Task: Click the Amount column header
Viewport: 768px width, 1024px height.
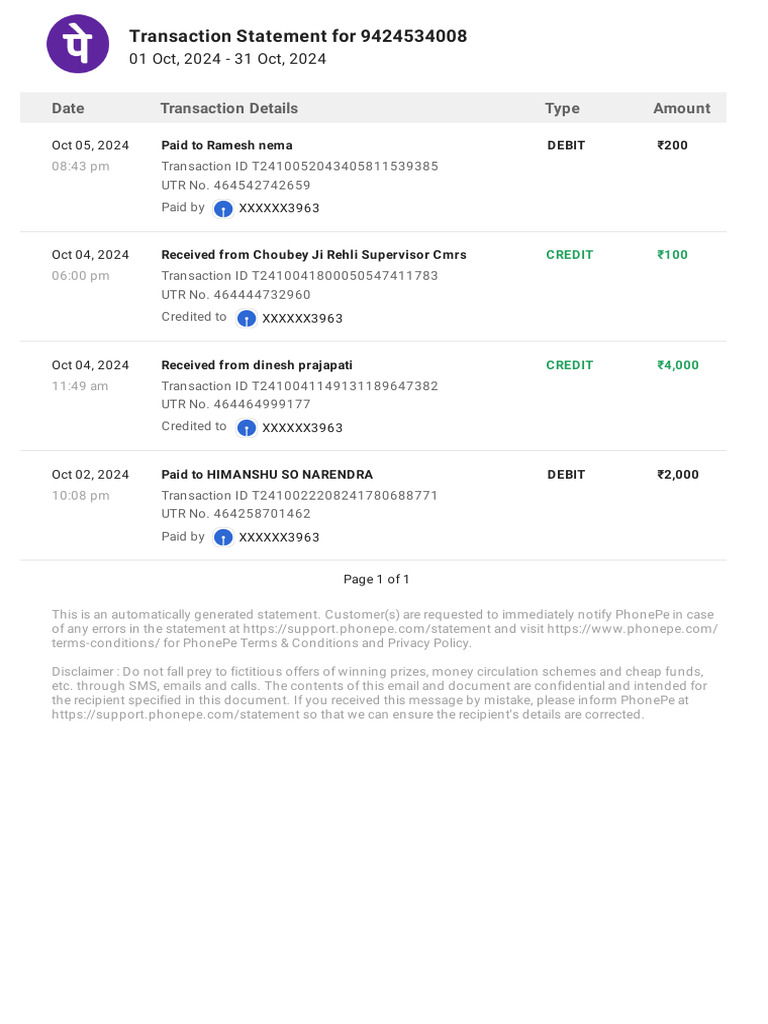Action: coord(681,108)
